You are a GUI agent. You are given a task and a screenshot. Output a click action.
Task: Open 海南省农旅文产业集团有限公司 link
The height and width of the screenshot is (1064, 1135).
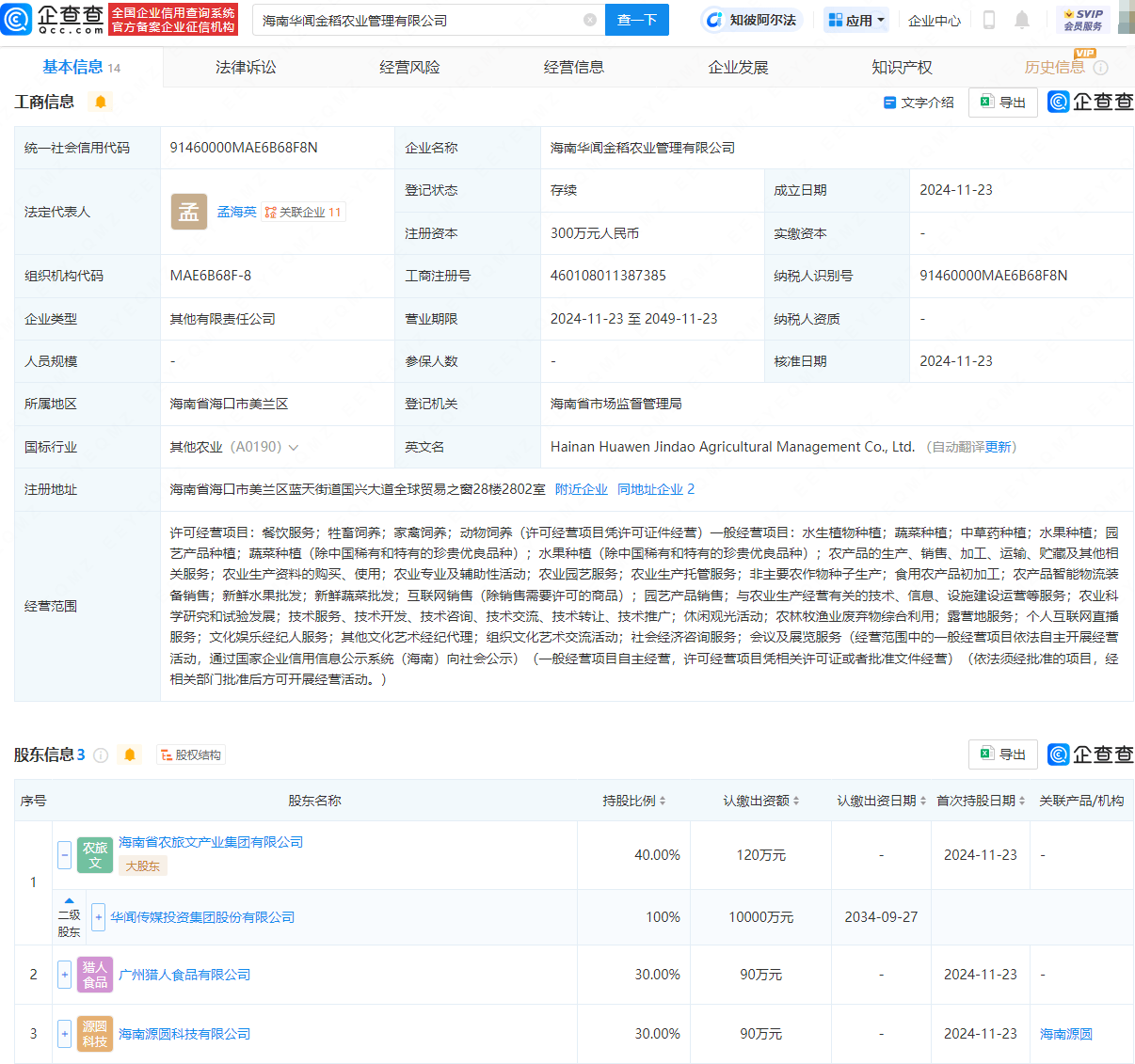click(211, 842)
